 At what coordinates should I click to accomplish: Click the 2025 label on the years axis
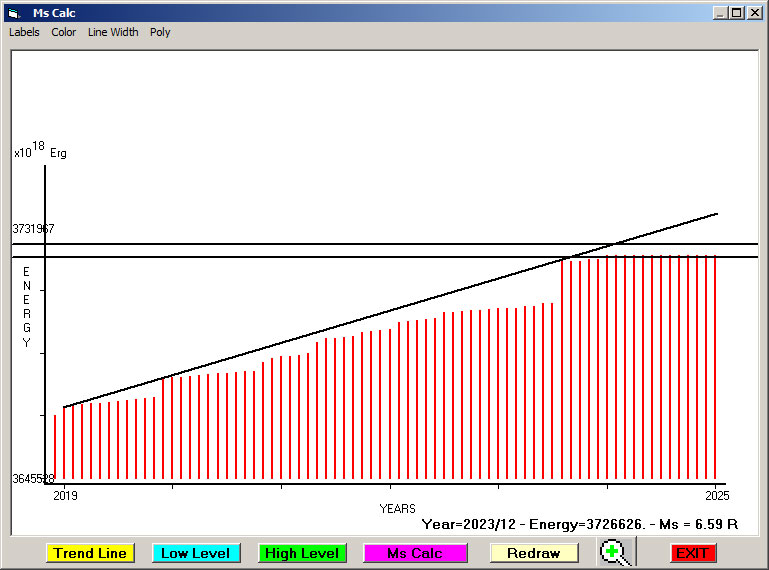(x=716, y=496)
